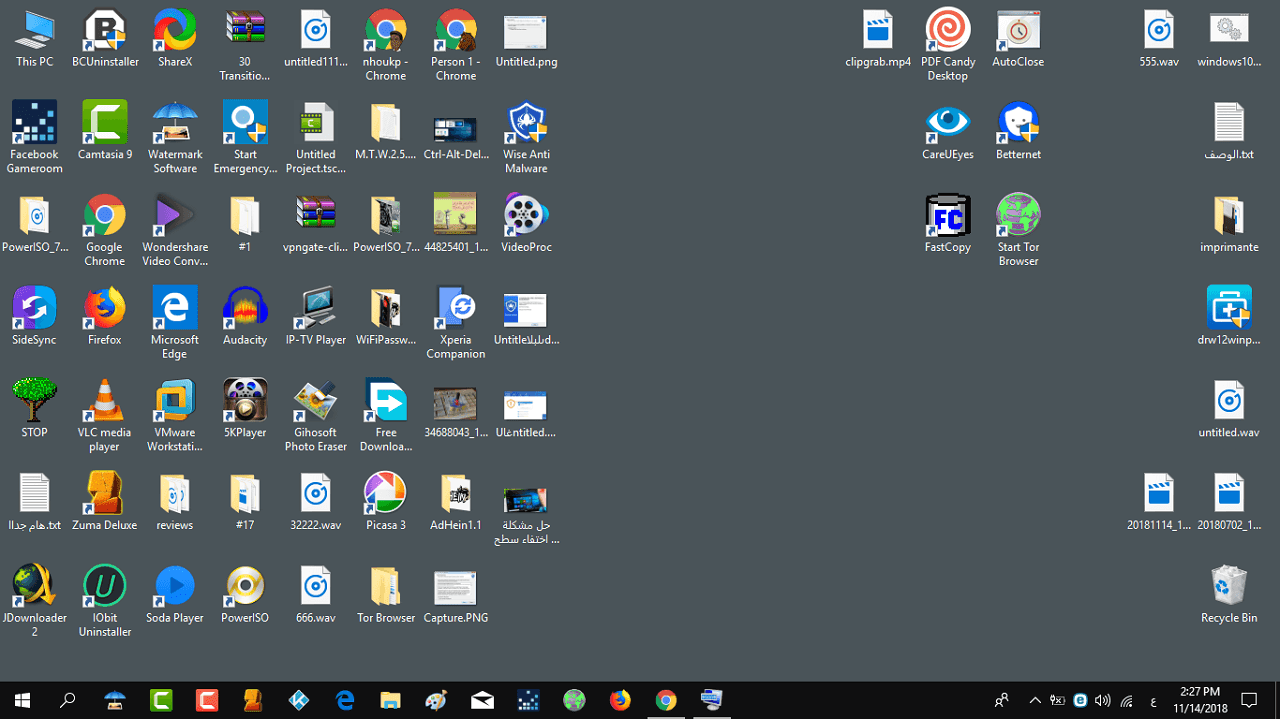The image size is (1280, 719).
Task: Select the AdHein1.1 folder
Action: coord(456,503)
